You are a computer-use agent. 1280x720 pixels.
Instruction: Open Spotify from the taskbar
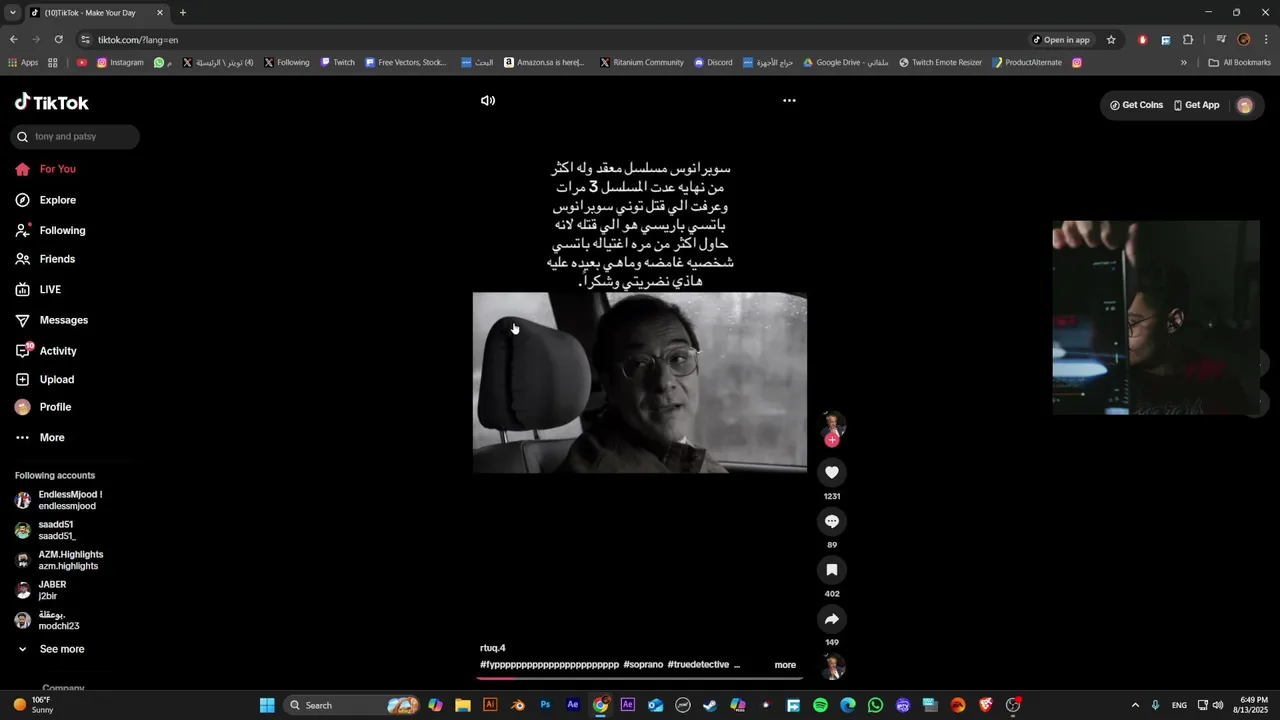[820, 705]
